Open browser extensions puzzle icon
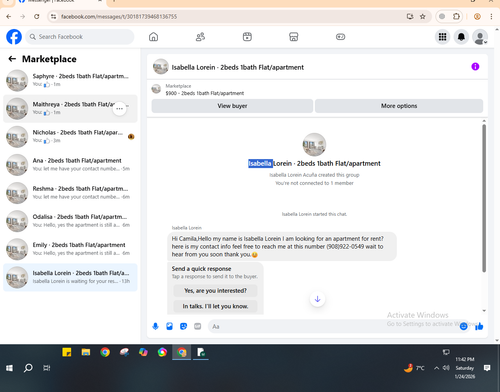The width and height of the screenshot is (500, 392). [456, 16]
